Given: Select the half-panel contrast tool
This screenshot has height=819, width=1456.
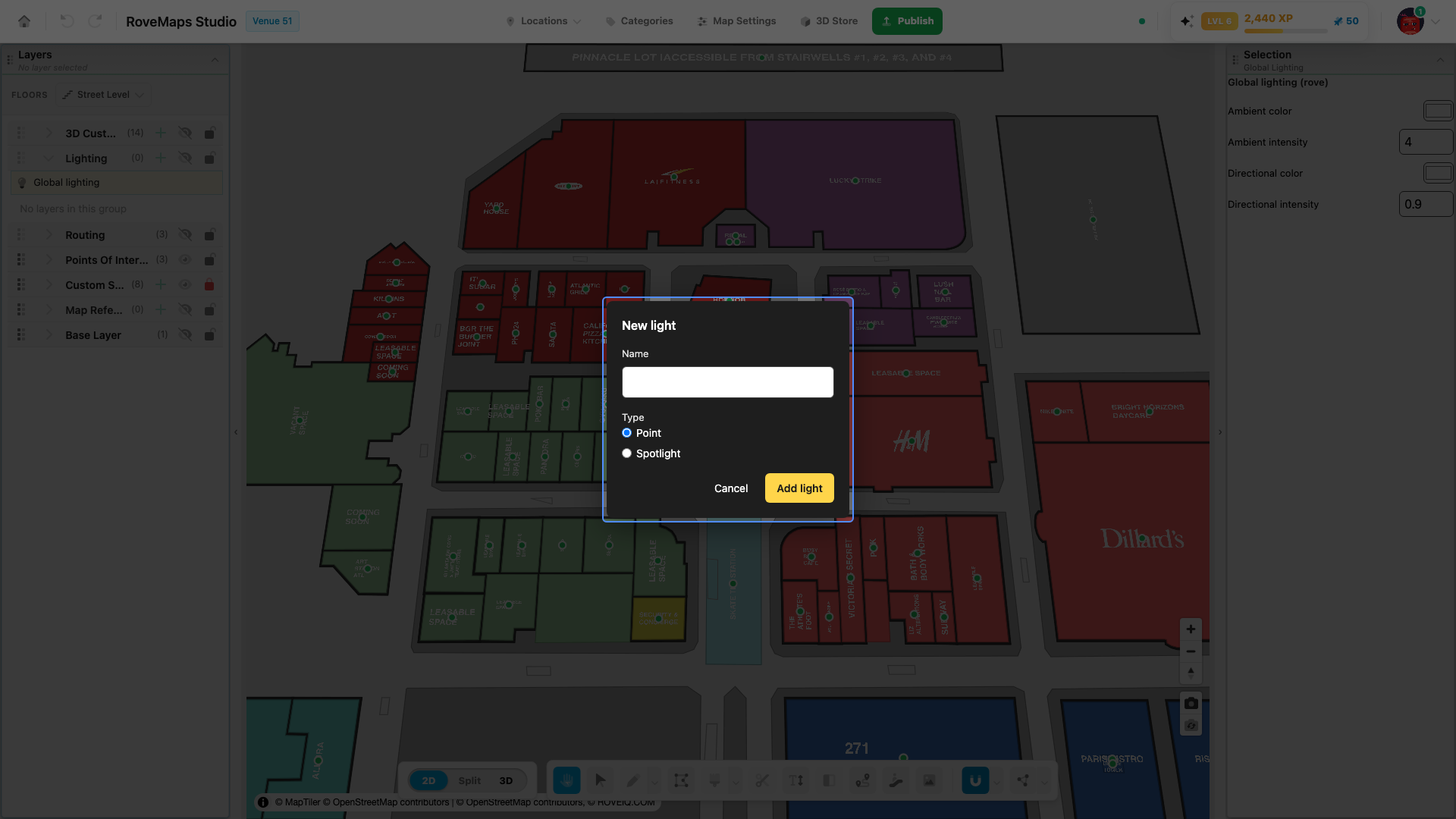Looking at the screenshot, I should (829, 780).
